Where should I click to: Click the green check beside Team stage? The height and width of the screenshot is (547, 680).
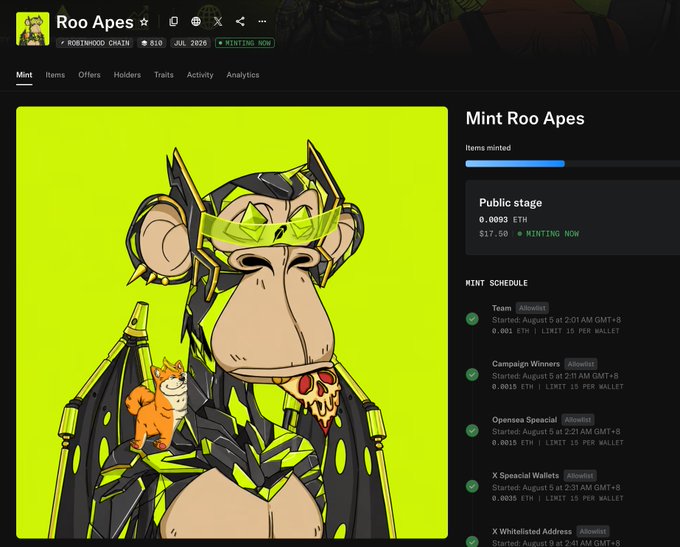coord(472,319)
